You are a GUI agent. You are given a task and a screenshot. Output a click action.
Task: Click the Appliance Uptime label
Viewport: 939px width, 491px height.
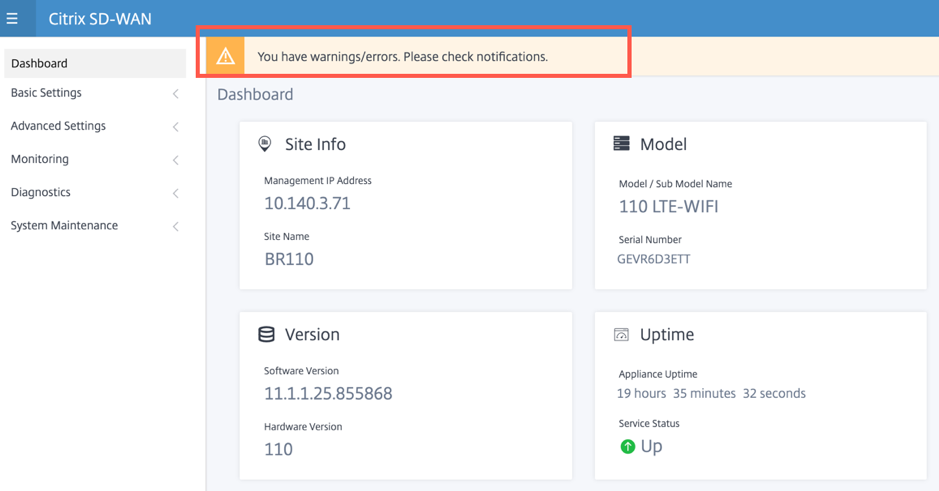pyautogui.click(x=658, y=374)
